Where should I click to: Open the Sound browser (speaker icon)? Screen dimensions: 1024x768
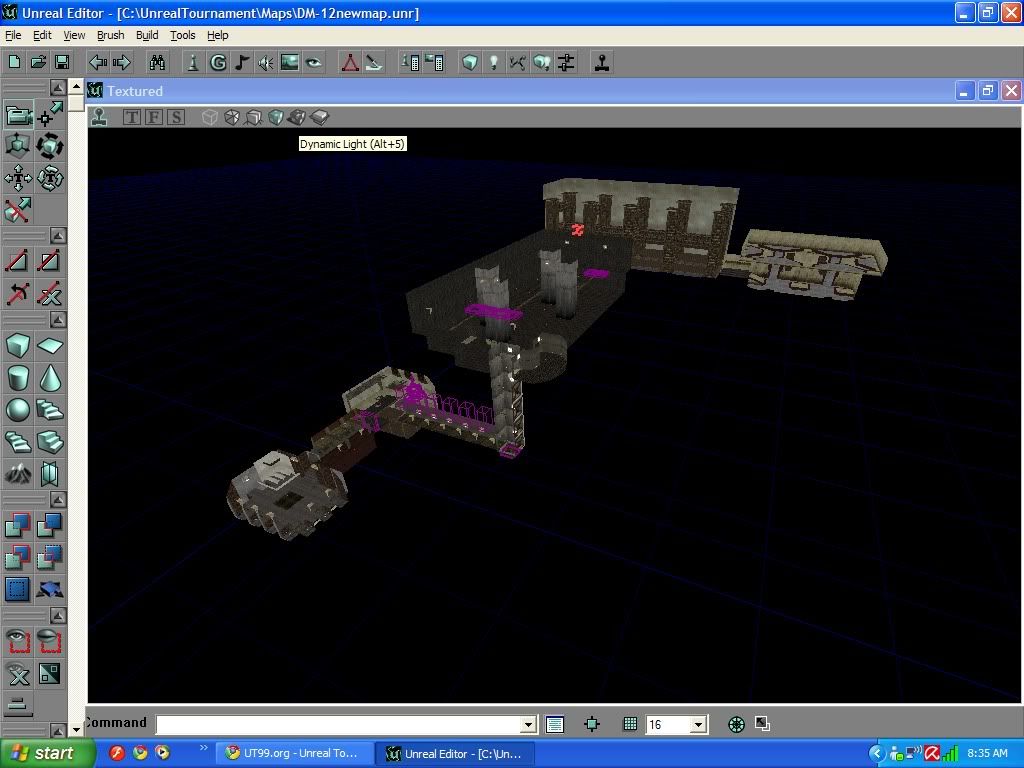[266, 63]
